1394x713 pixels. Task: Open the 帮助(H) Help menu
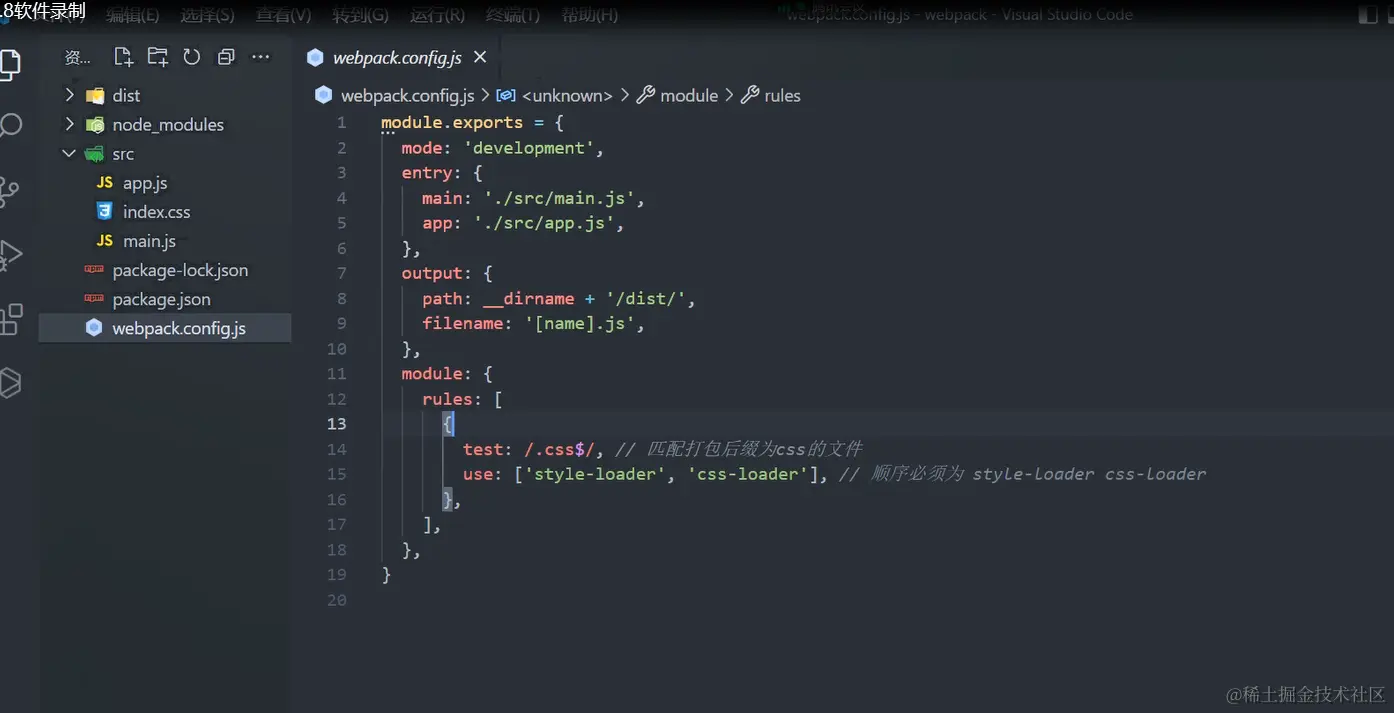pyautogui.click(x=590, y=15)
